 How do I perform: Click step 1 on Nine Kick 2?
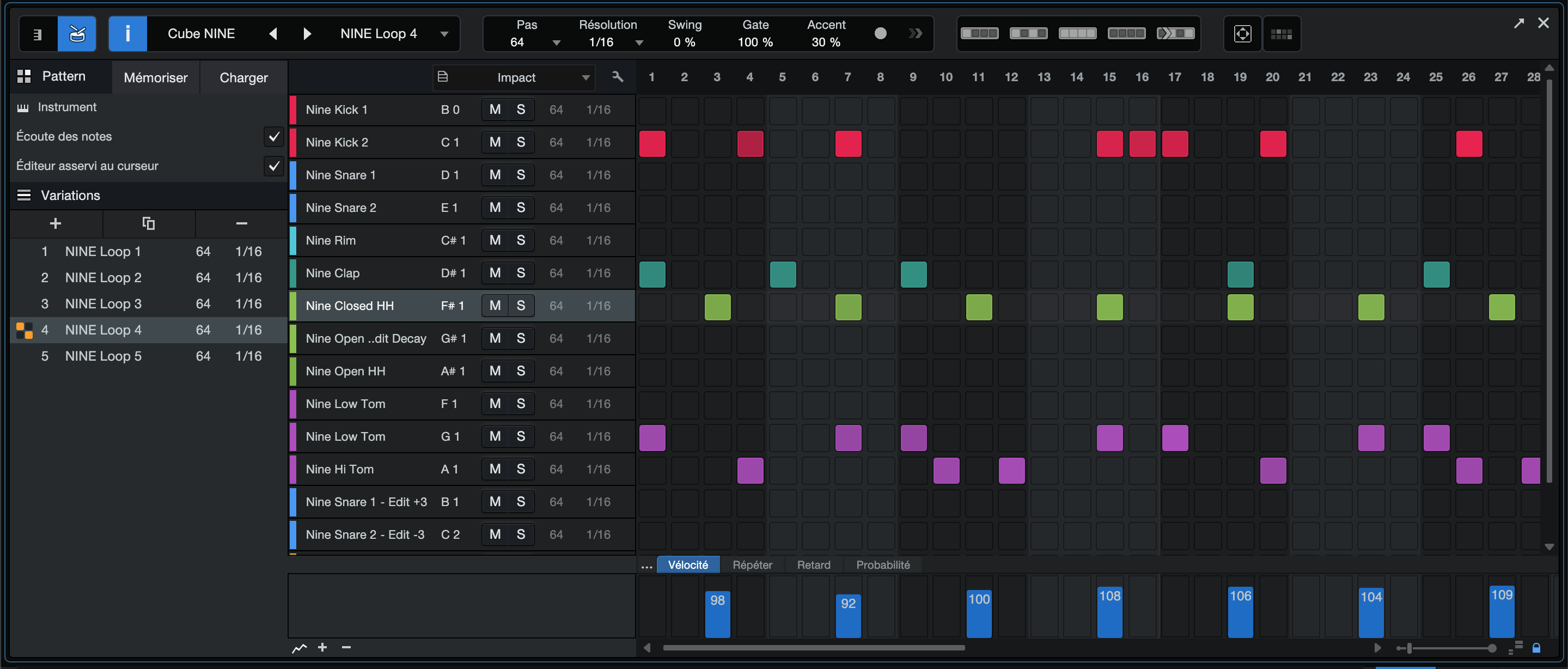point(652,144)
